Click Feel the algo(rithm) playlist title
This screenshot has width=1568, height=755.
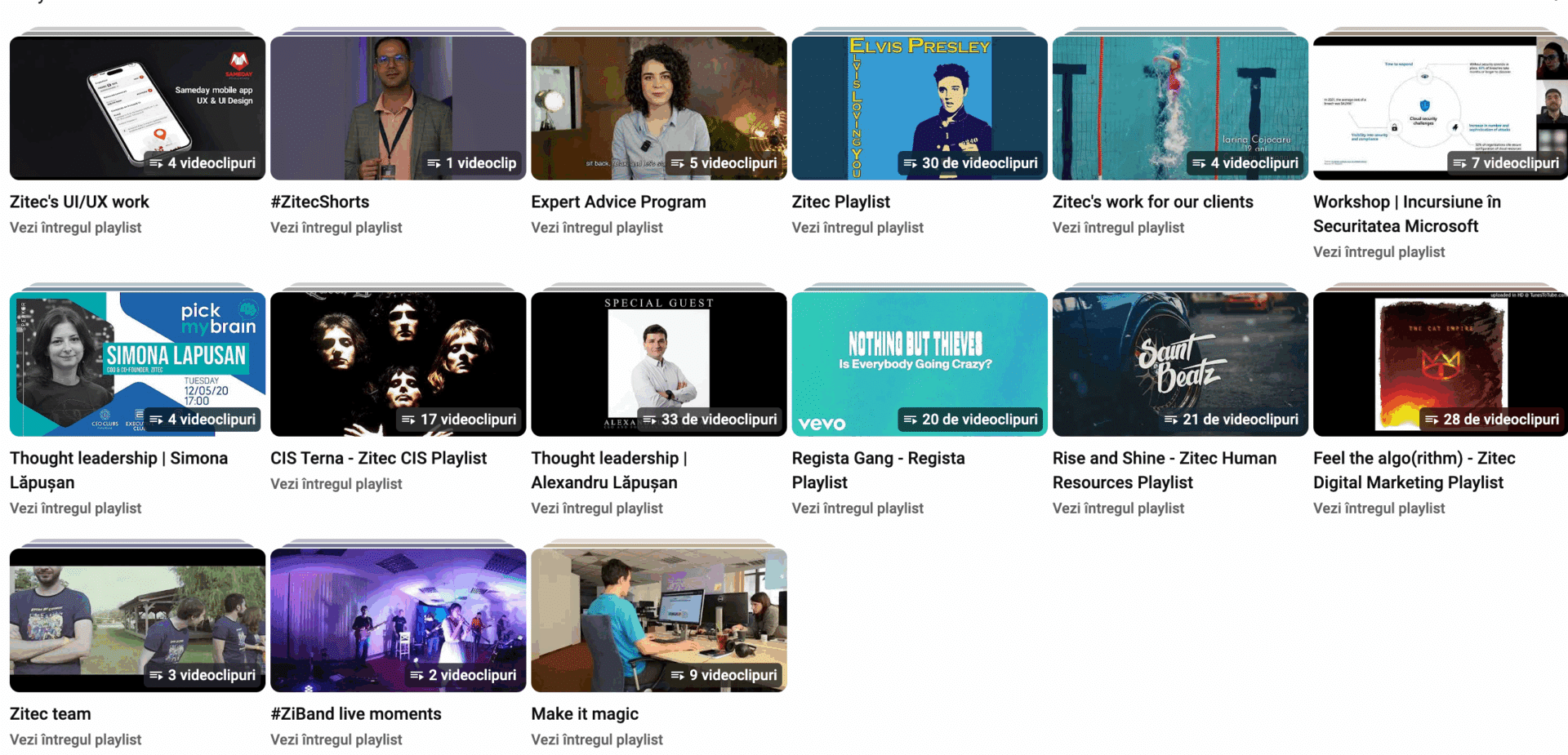1413,470
